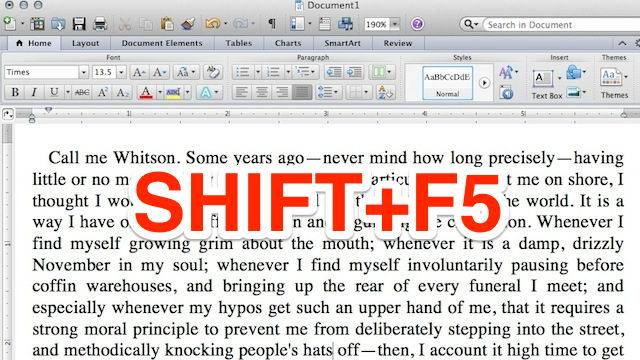Click the Themes button

[614, 84]
